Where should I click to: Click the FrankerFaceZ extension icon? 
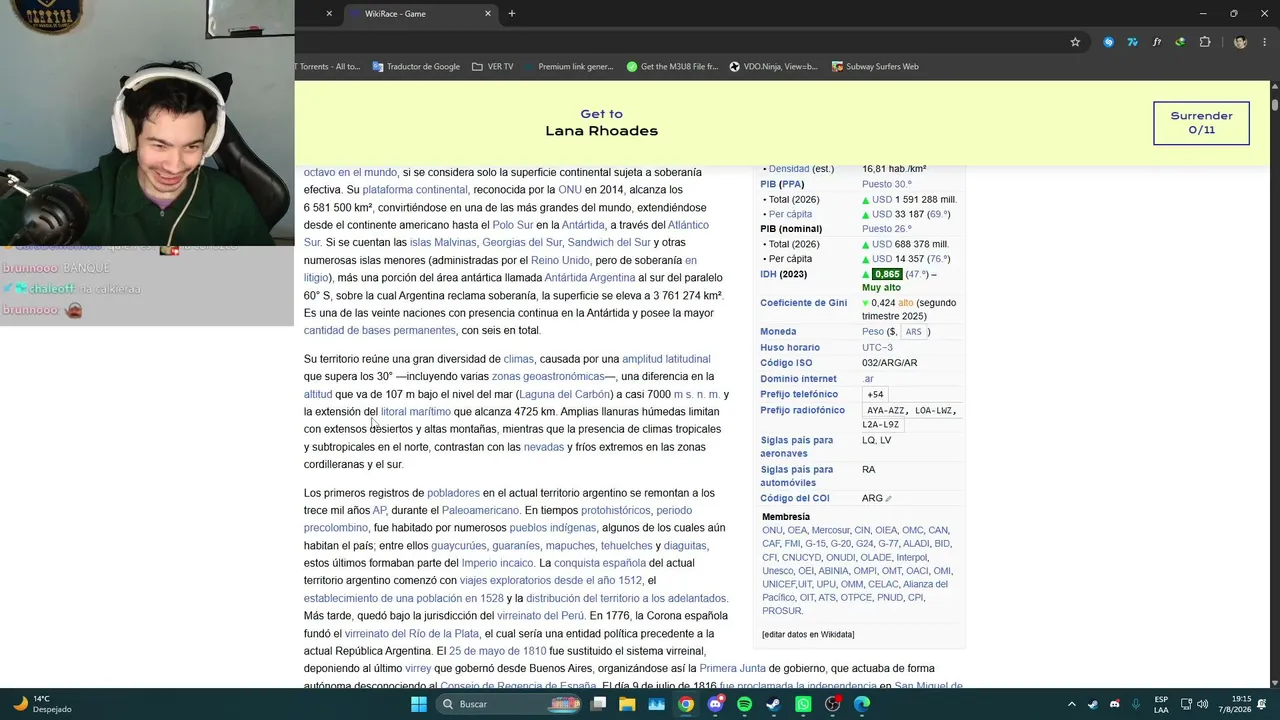(x=1156, y=42)
